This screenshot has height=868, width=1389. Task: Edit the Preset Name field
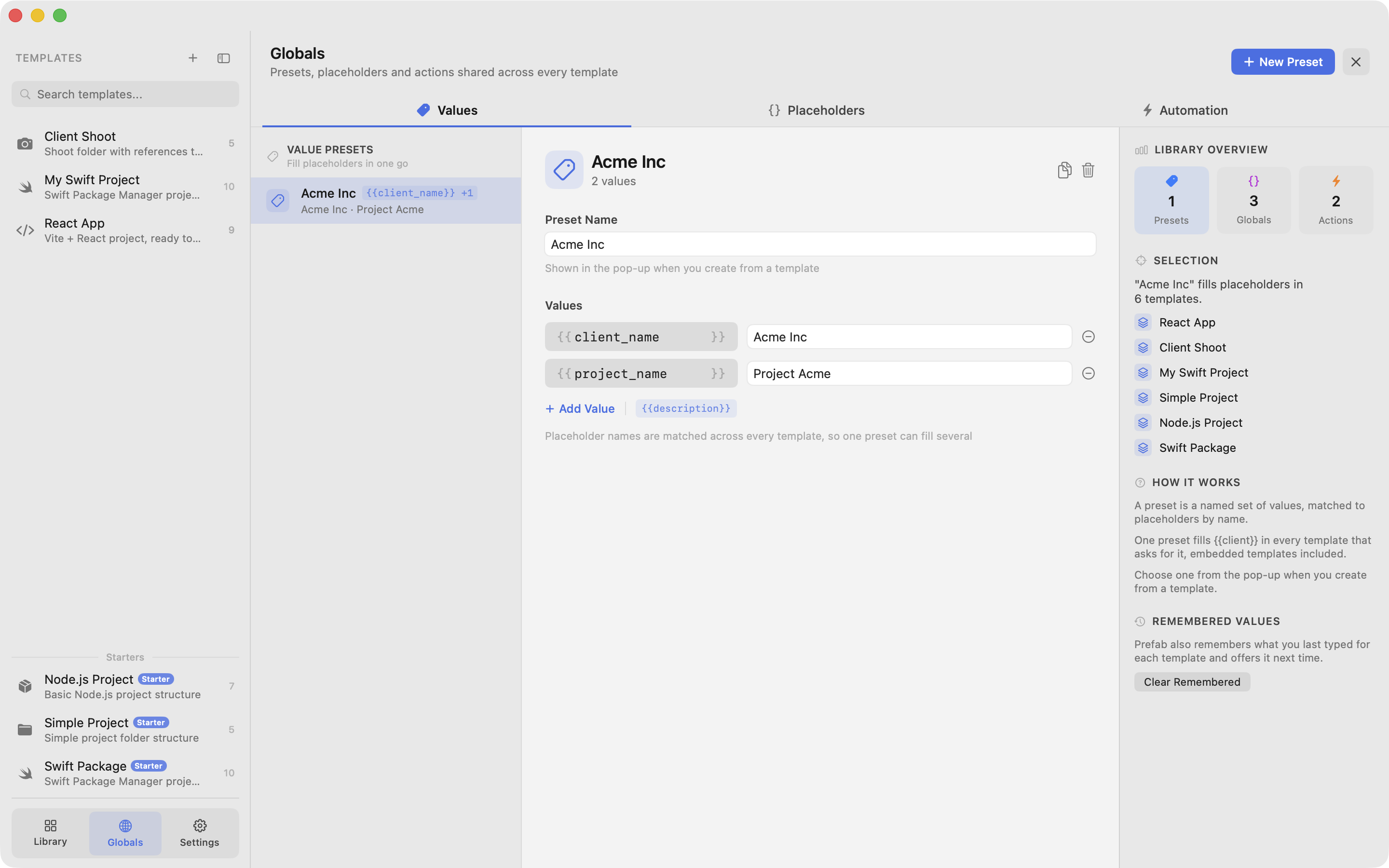coord(819,244)
